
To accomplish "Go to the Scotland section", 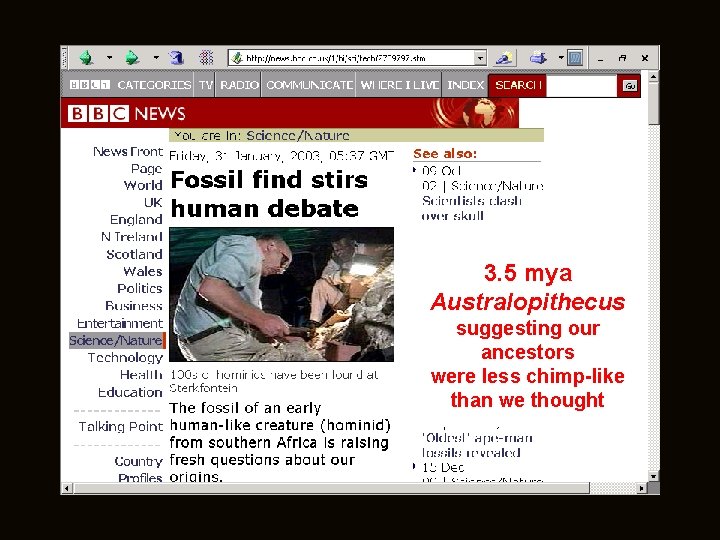I will 134,254.
